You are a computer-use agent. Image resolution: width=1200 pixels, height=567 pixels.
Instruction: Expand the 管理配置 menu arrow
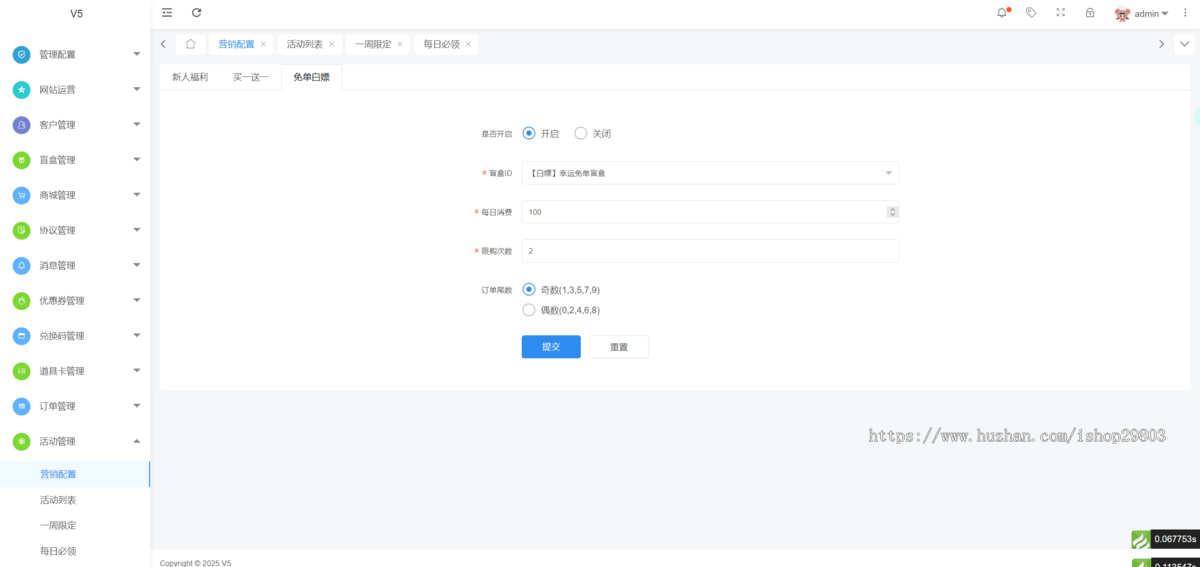point(137,54)
